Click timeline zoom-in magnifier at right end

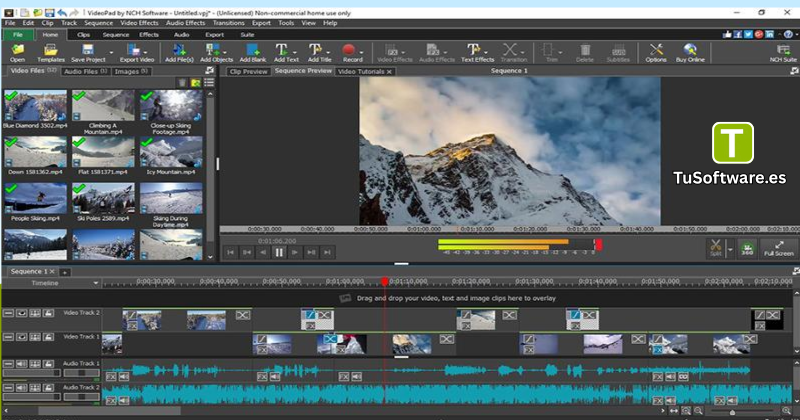pos(786,411)
